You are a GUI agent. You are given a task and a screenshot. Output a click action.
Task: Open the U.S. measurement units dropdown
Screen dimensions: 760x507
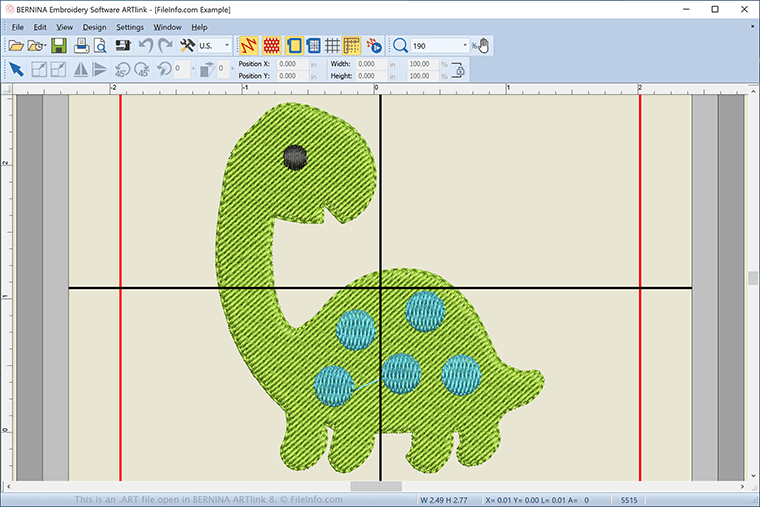[x=227, y=45]
